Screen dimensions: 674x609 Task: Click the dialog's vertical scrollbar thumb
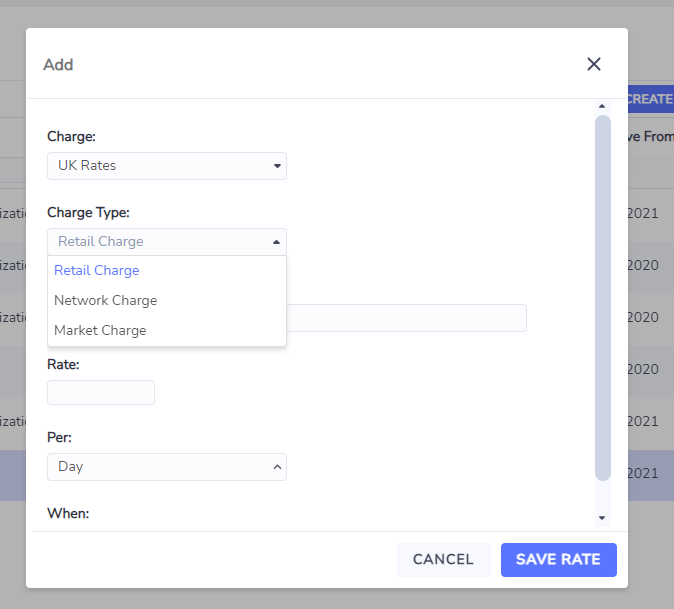(x=603, y=298)
